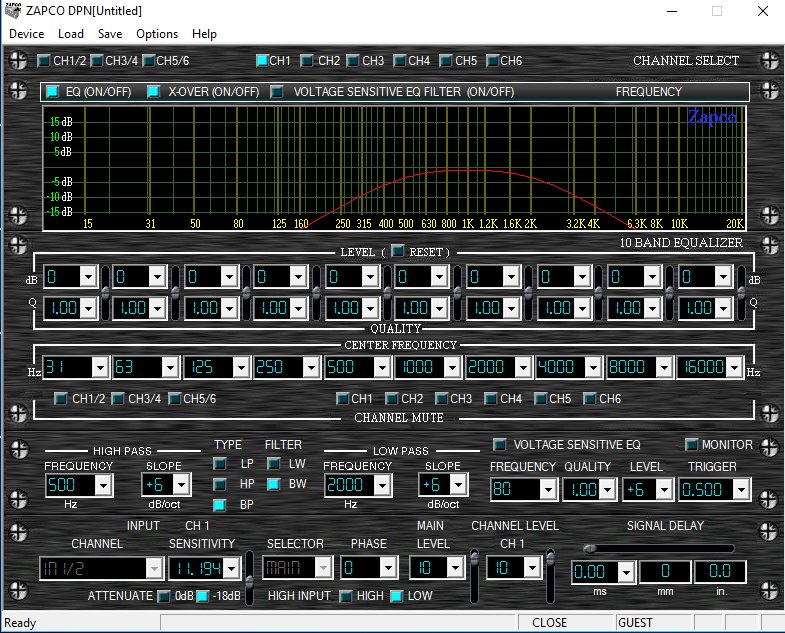Mute CH1/2 in channel mute section
Image resolution: width=785 pixels, height=633 pixels.
[x=60, y=399]
